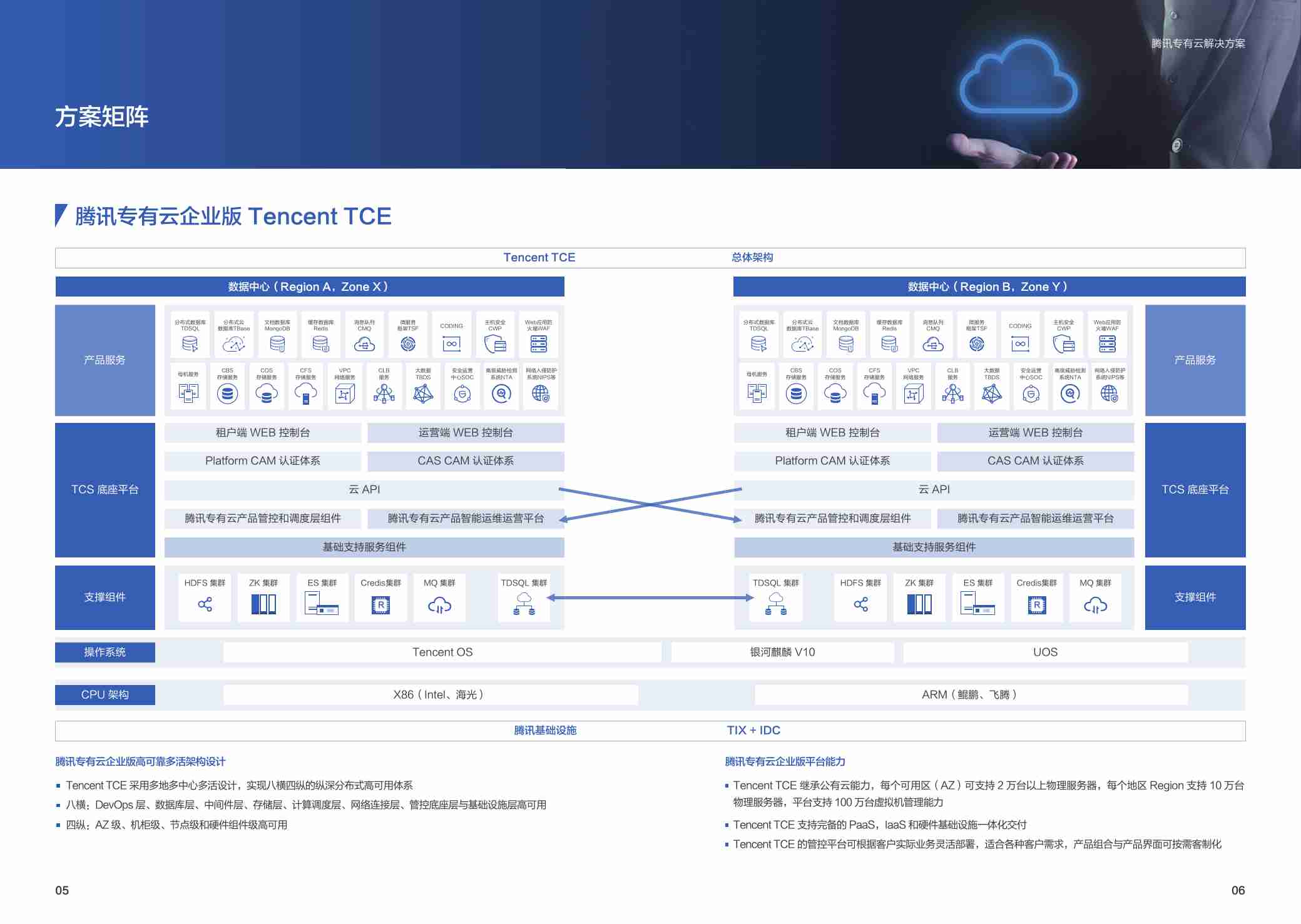Click 租户端 WEB 控制台 in Region A

263,433
